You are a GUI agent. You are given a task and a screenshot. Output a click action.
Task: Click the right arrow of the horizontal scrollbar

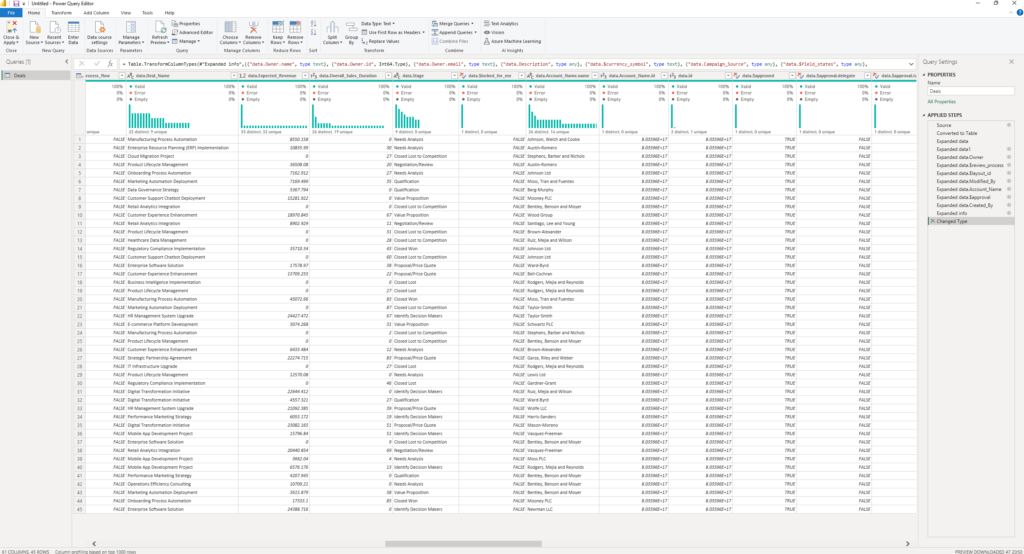(907, 544)
